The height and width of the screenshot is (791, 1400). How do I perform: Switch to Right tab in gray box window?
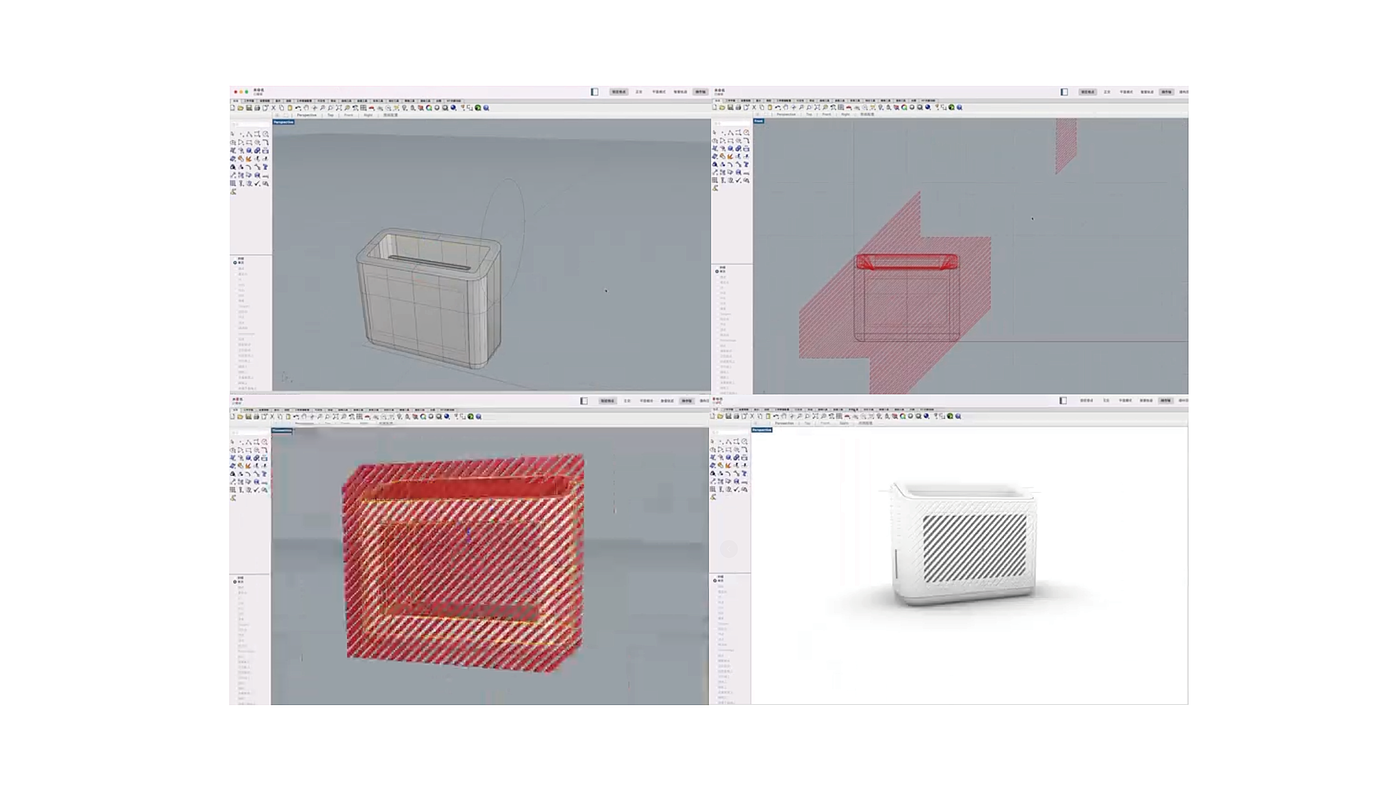pyautogui.click(x=368, y=115)
